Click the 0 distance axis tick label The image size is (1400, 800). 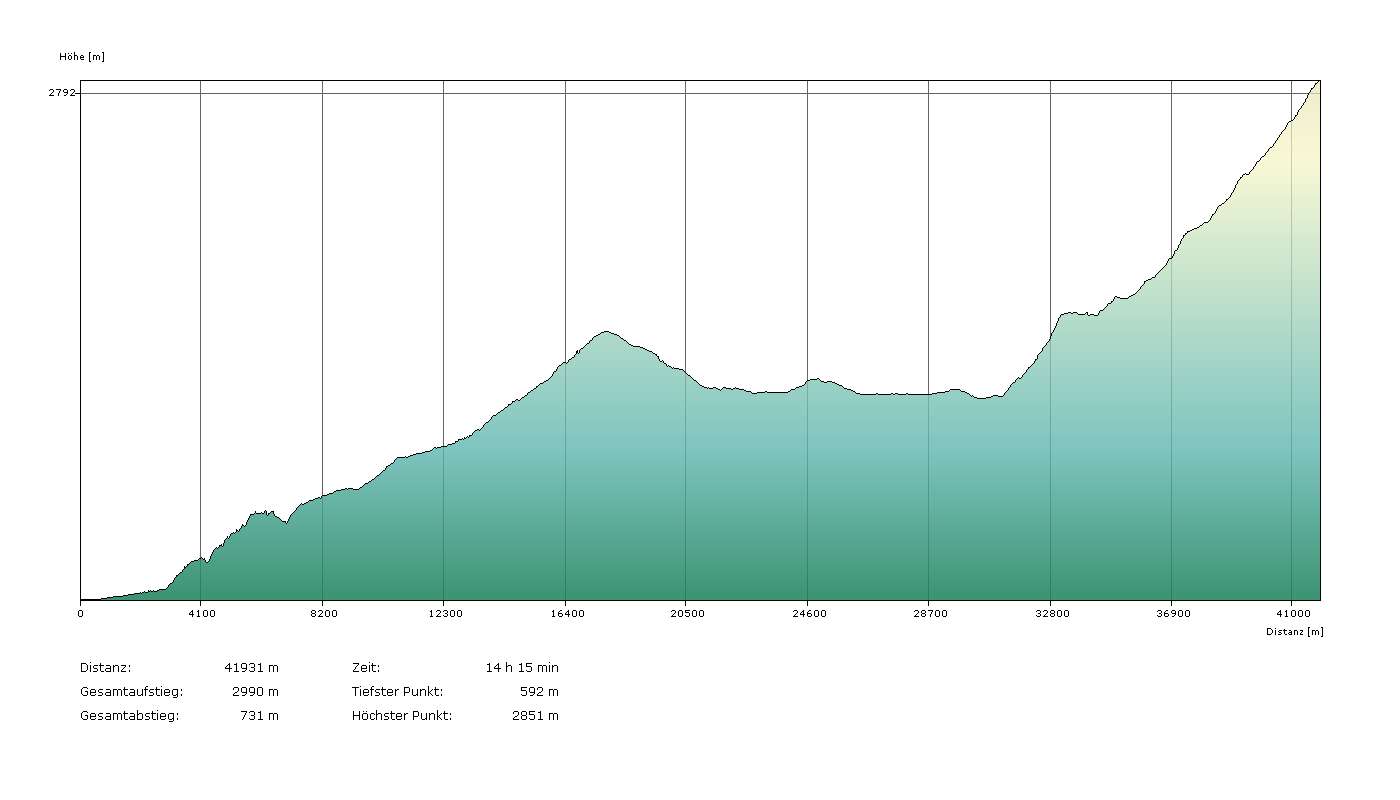point(80,614)
